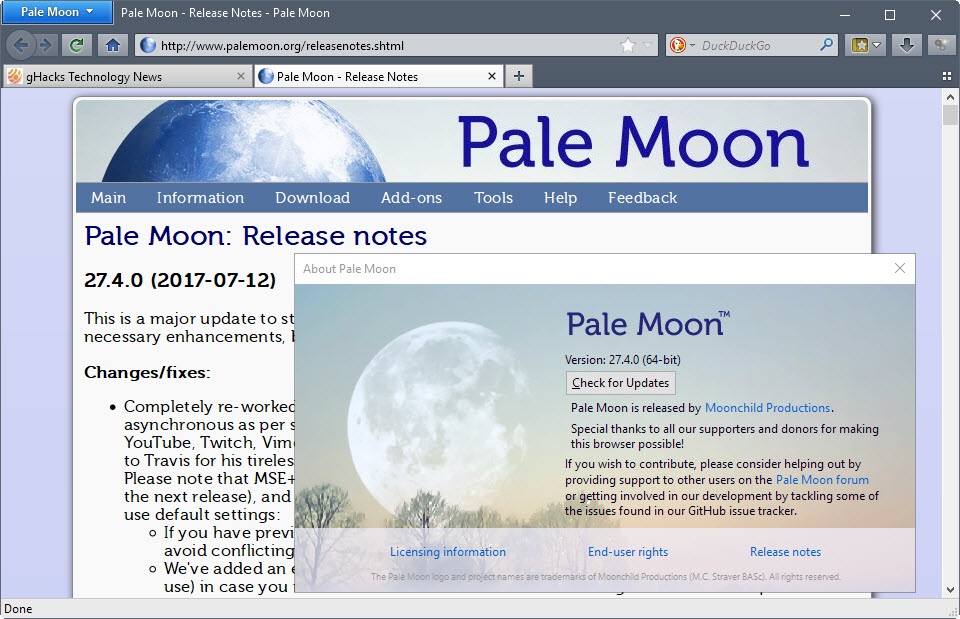Close the gHacks Technology News tab
This screenshot has height=619, width=960.
coord(241,76)
